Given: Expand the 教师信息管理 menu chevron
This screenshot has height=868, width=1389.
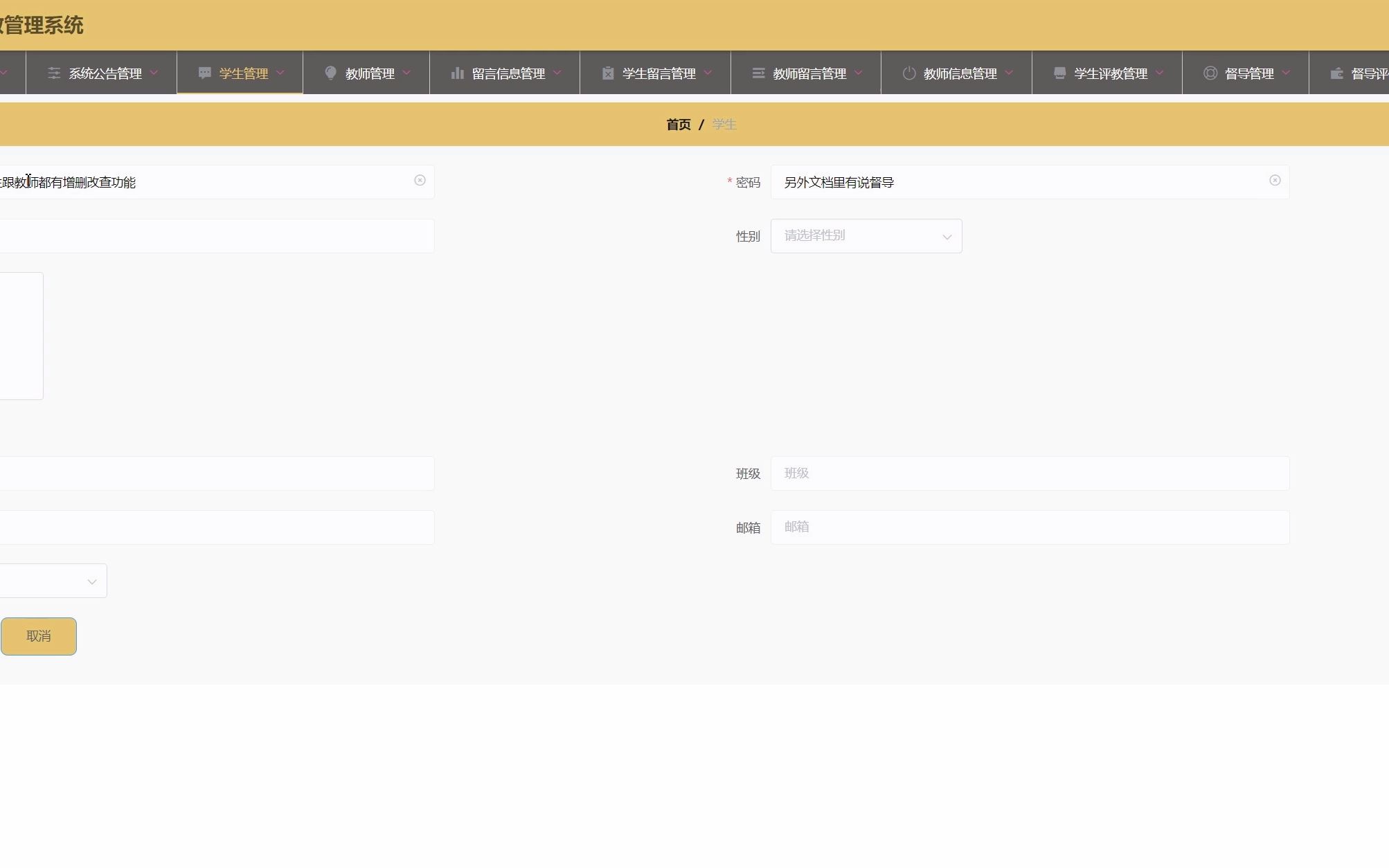Looking at the screenshot, I should point(1009,73).
